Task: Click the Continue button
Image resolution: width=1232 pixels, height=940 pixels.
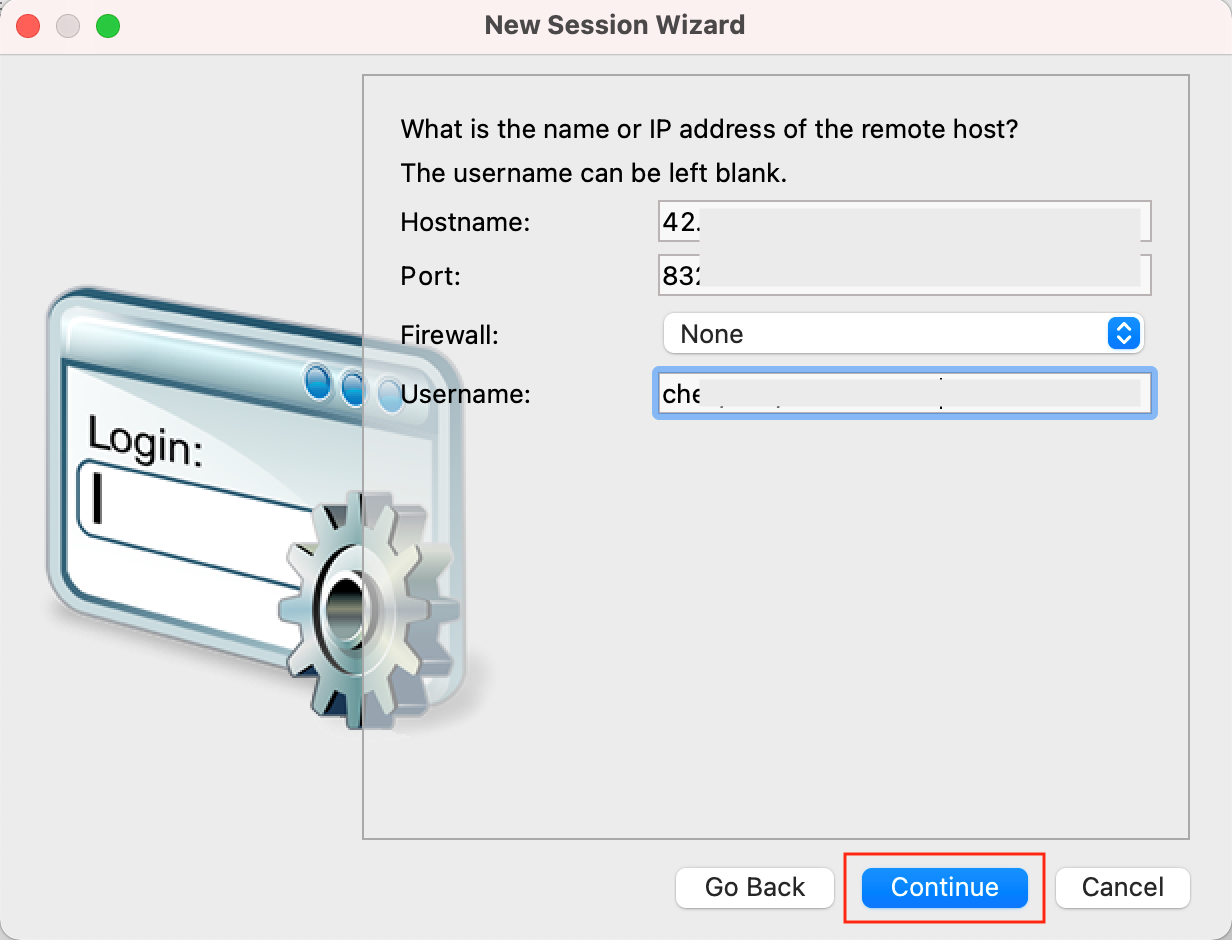Action: [x=945, y=887]
